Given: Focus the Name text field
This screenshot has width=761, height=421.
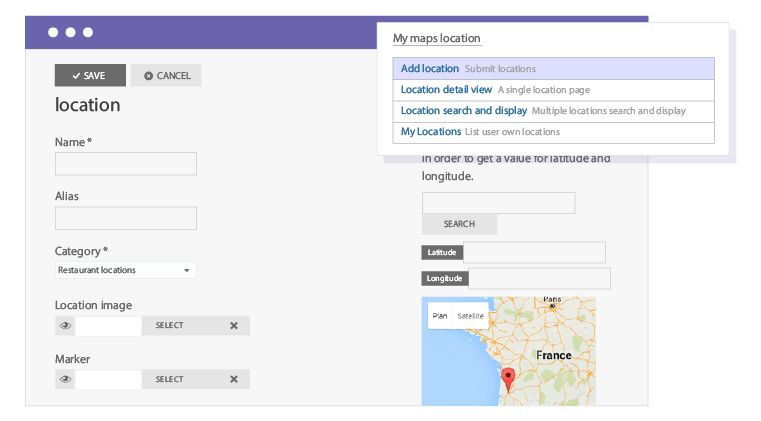Looking at the screenshot, I should coord(126,164).
